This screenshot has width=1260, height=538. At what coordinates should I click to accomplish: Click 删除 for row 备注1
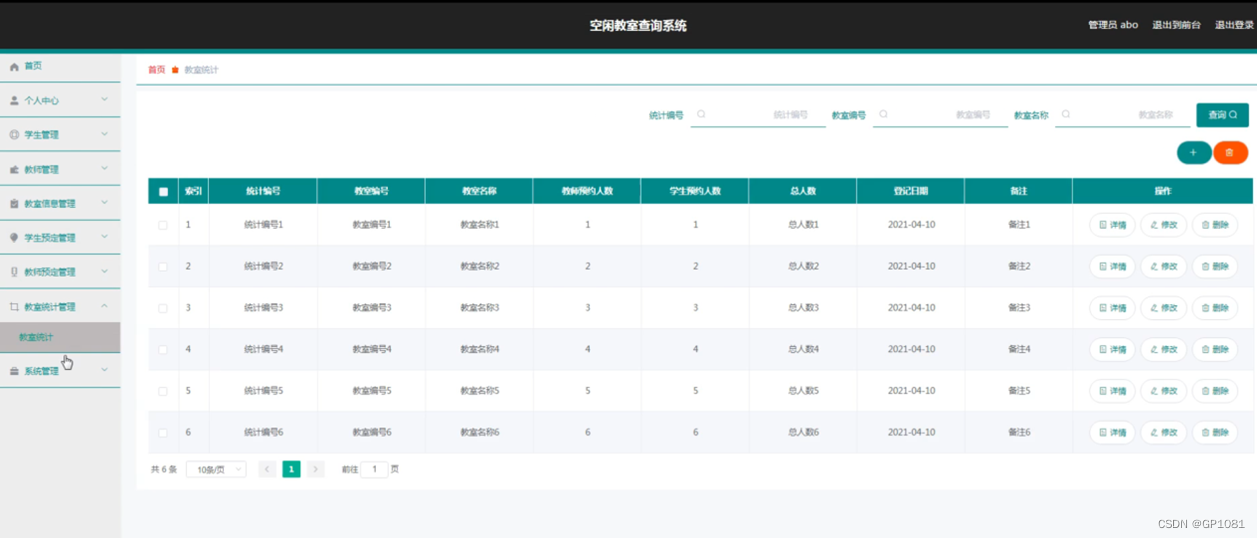click(x=1214, y=225)
